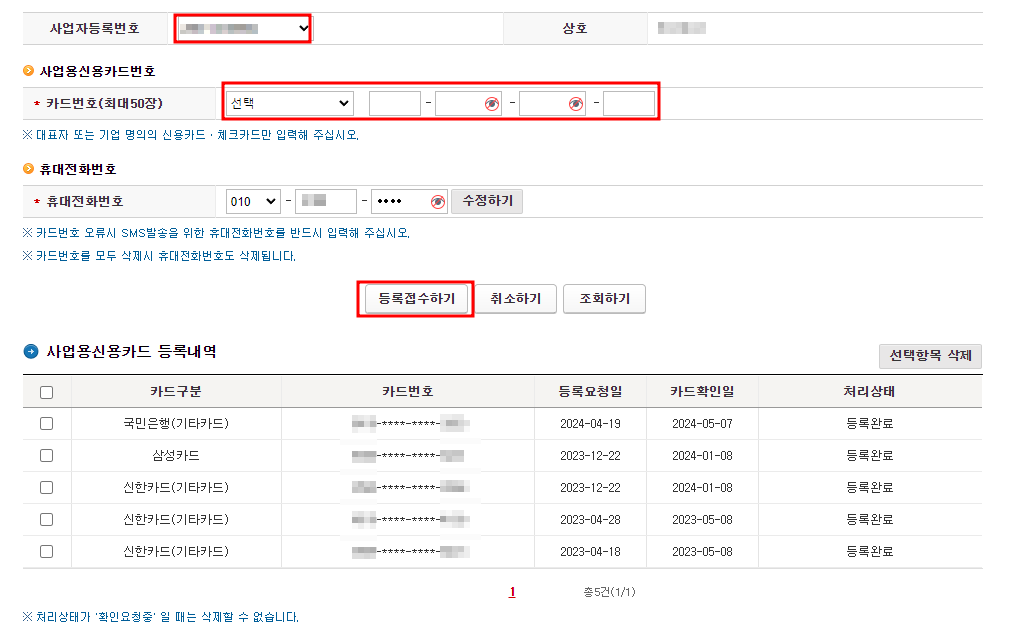This screenshot has height=637, width=1014.
Task: Check the 국민은행(기타카드) row checkbox
Action: [46, 423]
